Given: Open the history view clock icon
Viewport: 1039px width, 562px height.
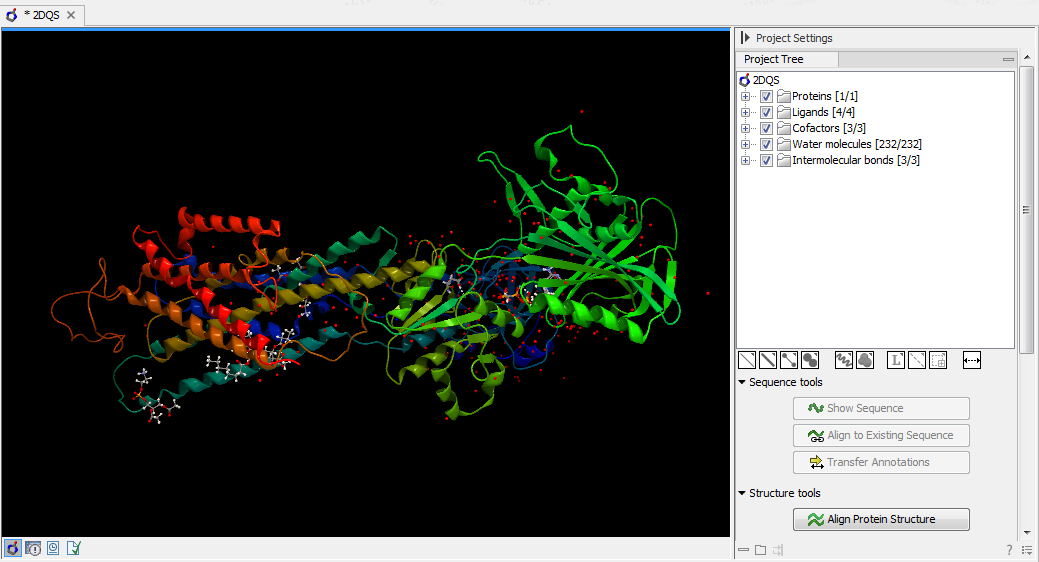Looking at the screenshot, I should pos(53,548).
